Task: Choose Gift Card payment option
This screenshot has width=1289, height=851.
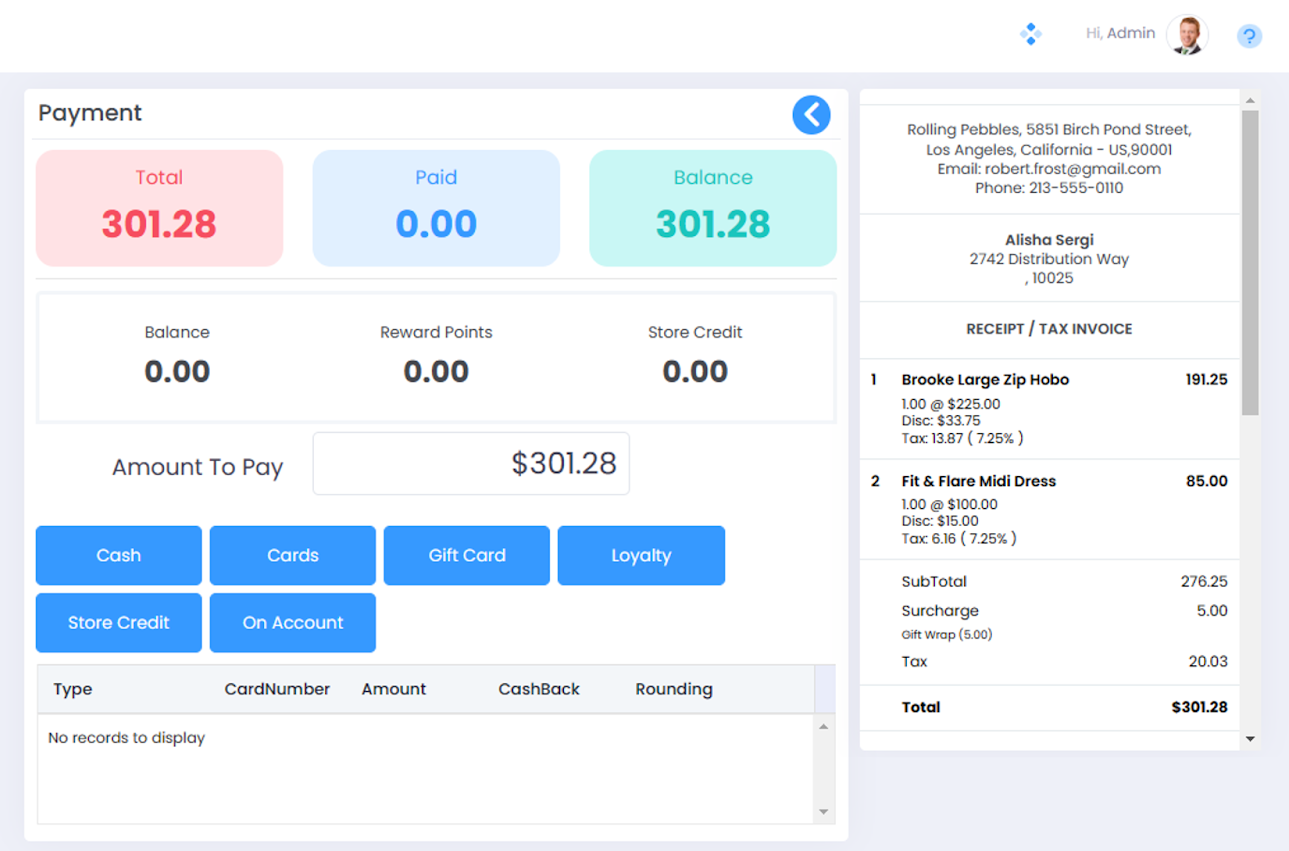Action: pos(467,555)
